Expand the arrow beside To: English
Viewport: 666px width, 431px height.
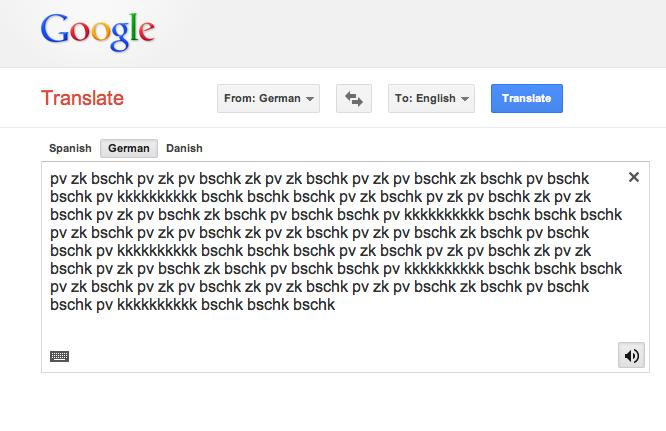(x=465, y=99)
